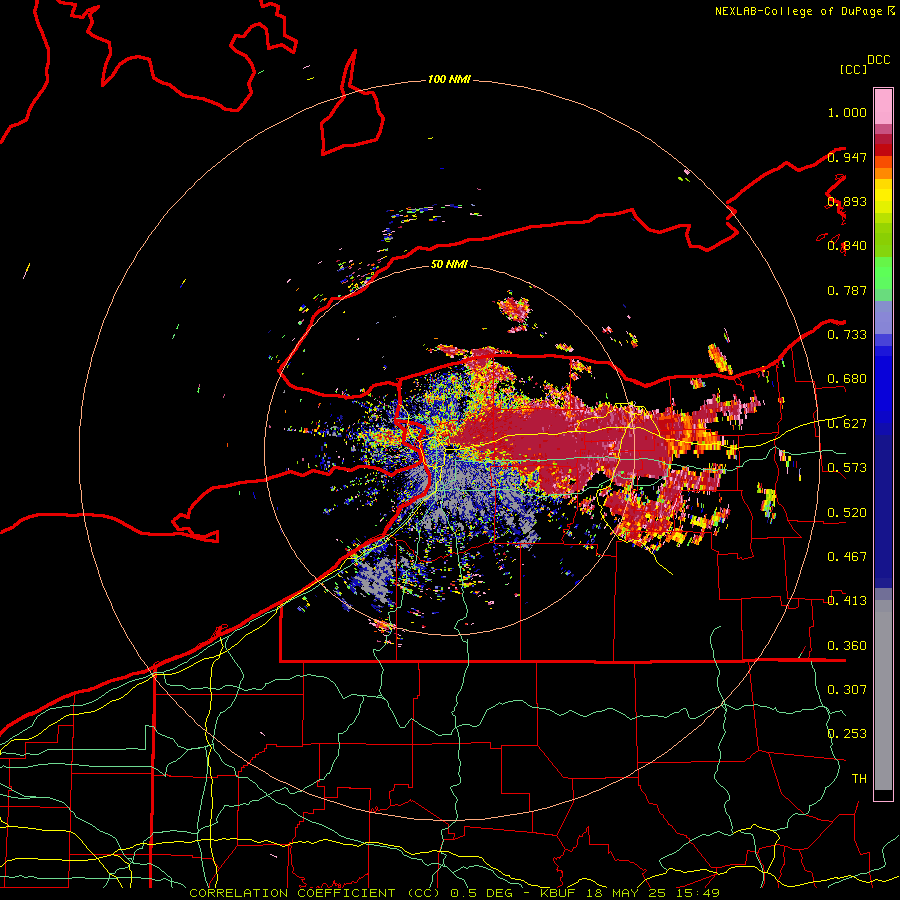
Task: Click the 0.520 color scale value
Action: tap(847, 513)
